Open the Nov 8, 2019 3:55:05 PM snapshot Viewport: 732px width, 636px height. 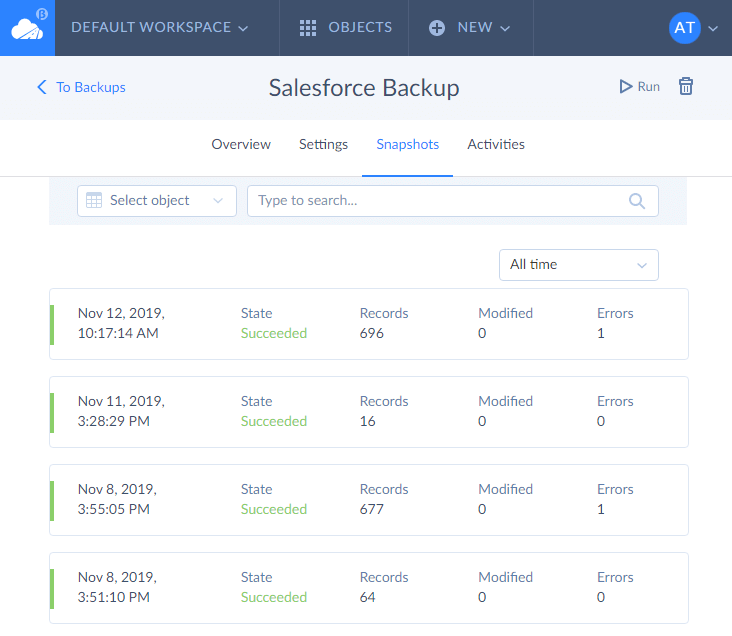point(369,500)
